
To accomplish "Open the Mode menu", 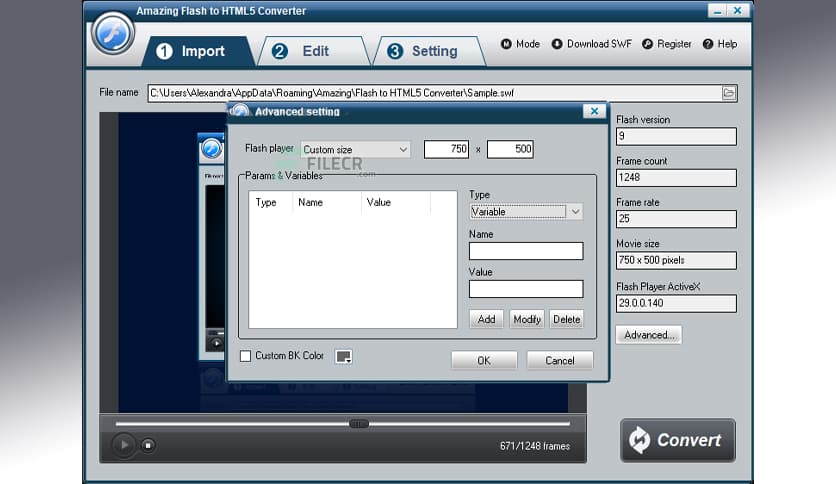I will click(x=520, y=44).
